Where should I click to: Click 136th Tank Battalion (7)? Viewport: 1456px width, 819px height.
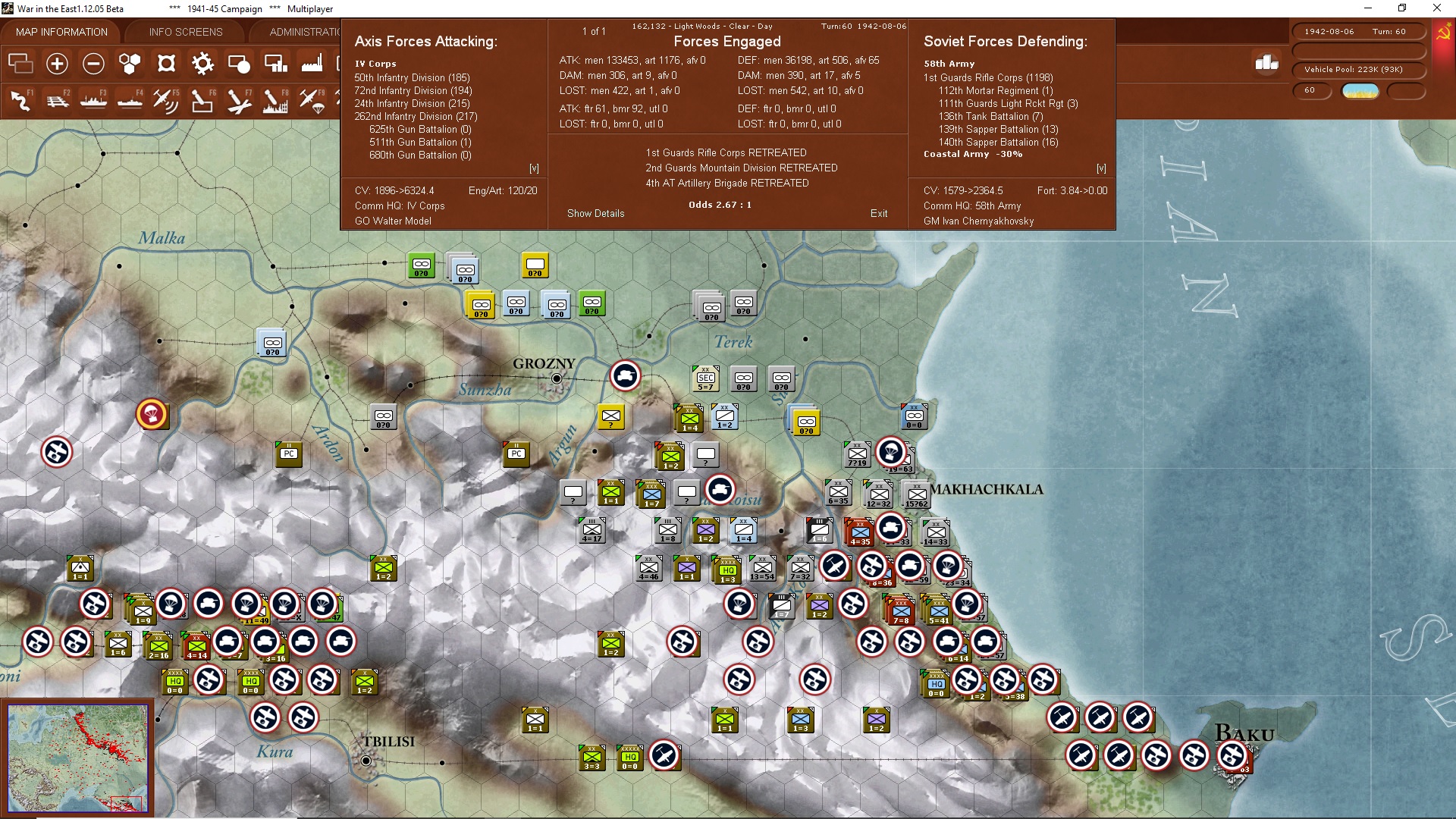click(x=990, y=116)
